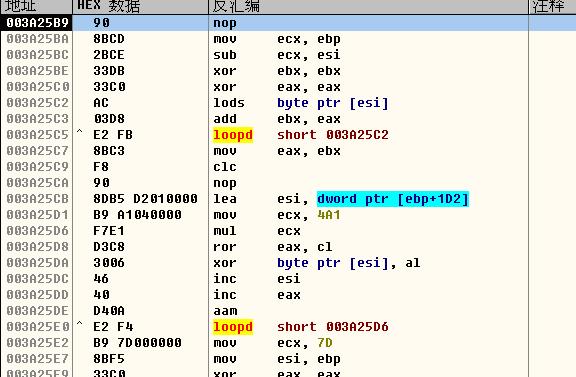Viewport: 576px width, 377px height.
Task: Select the address 003A25CA
Action: click(x=37, y=183)
